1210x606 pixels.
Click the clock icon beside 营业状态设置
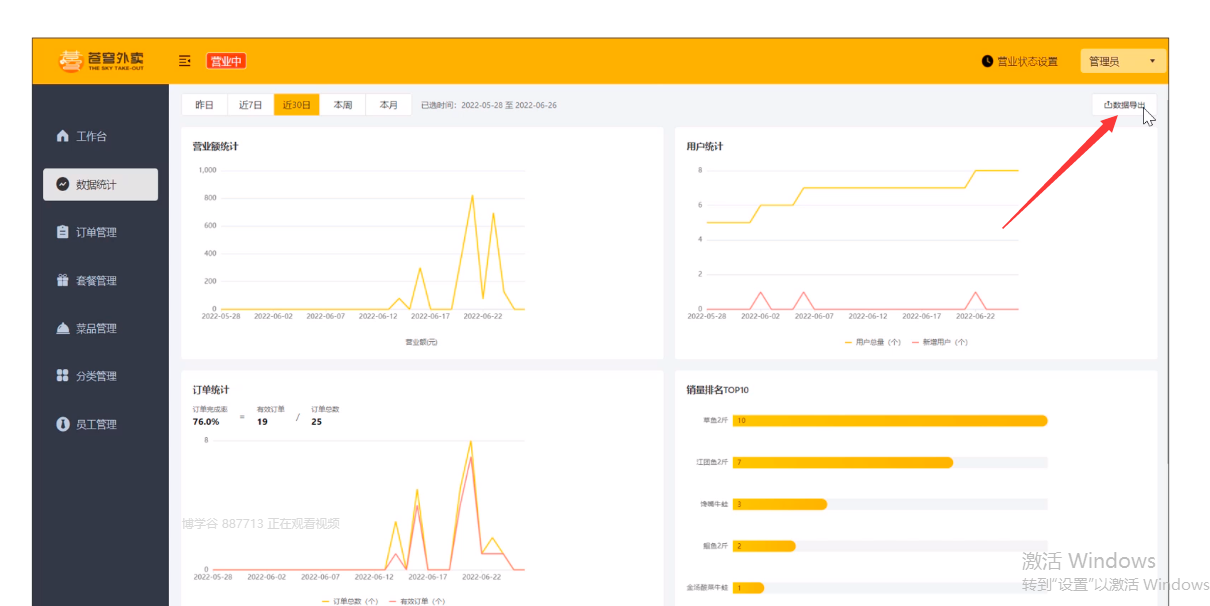pos(988,61)
